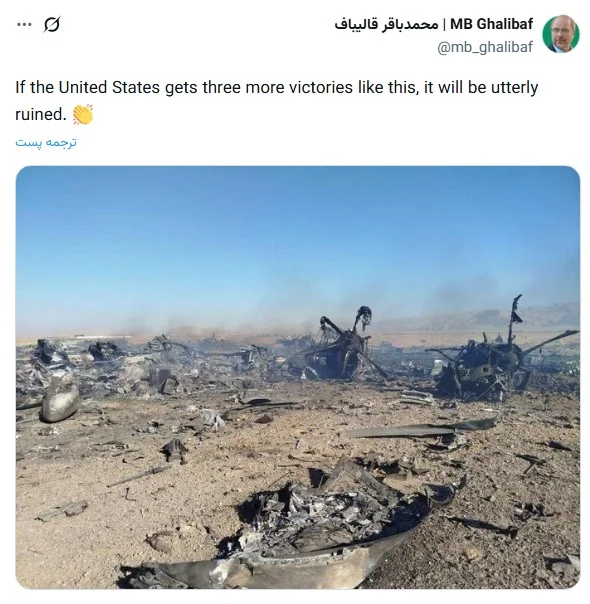Screen dimensions: 590x604
Task: Click the tweet text about United States victories
Action: (x=277, y=101)
